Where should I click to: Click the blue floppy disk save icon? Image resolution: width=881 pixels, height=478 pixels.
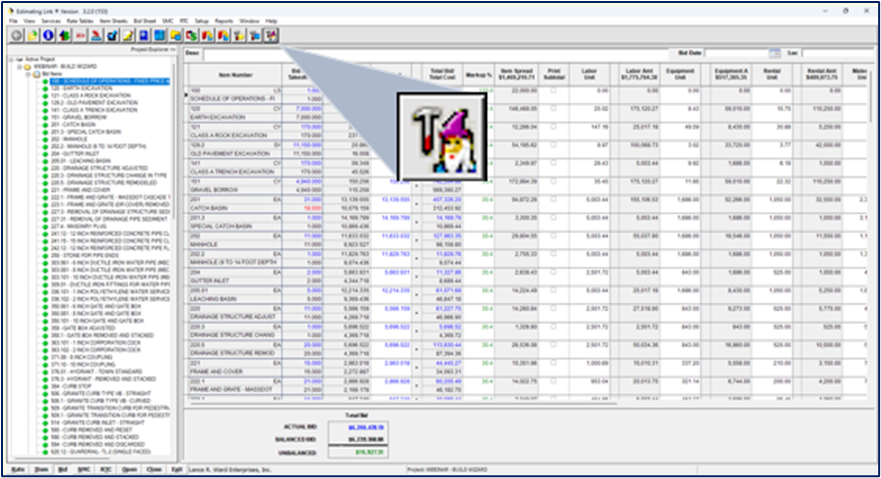click(x=144, y=35)
